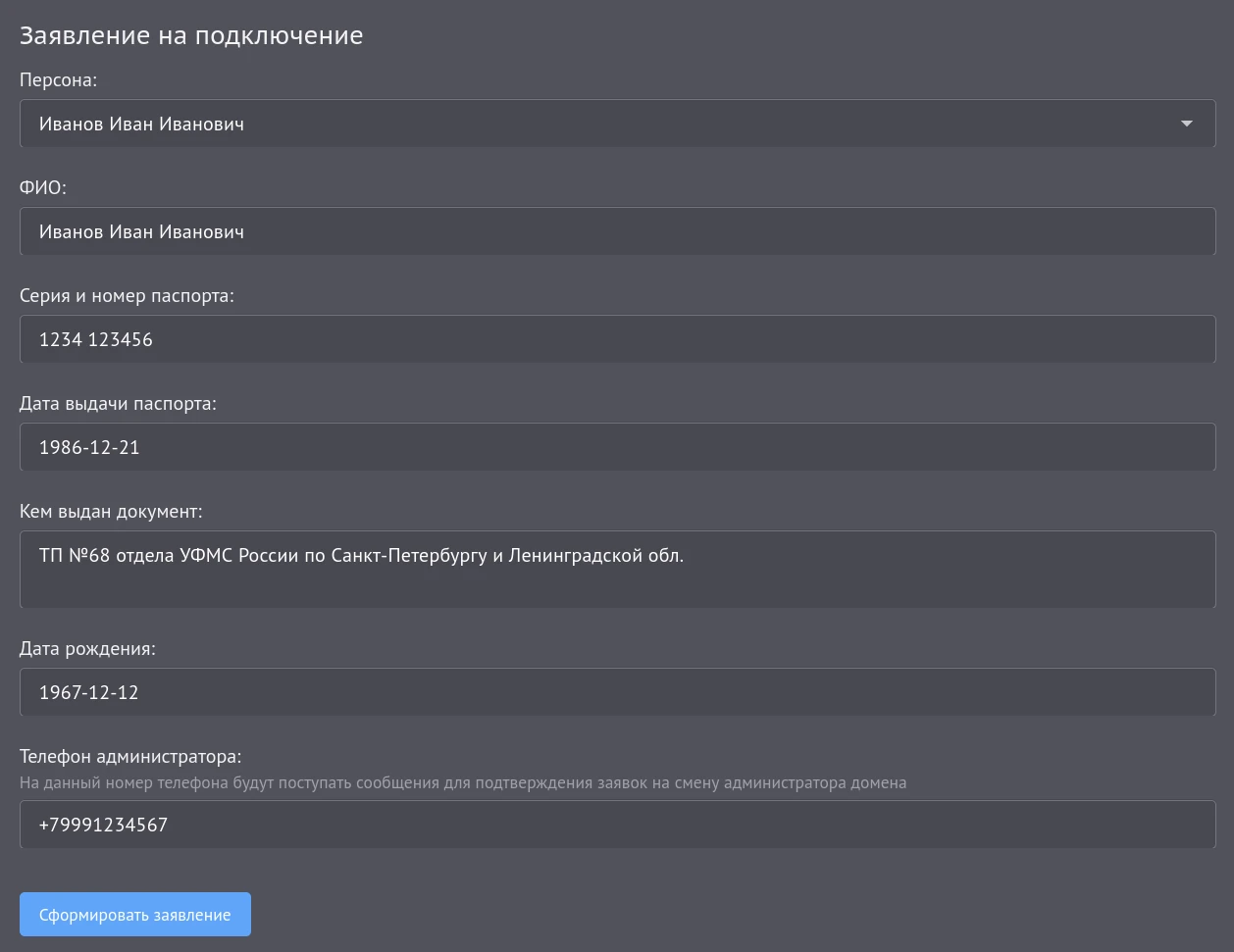This screenshot has width=1234, height=952.
Task: Click the Заявление на подключение heading
Action: coord(191,35)
